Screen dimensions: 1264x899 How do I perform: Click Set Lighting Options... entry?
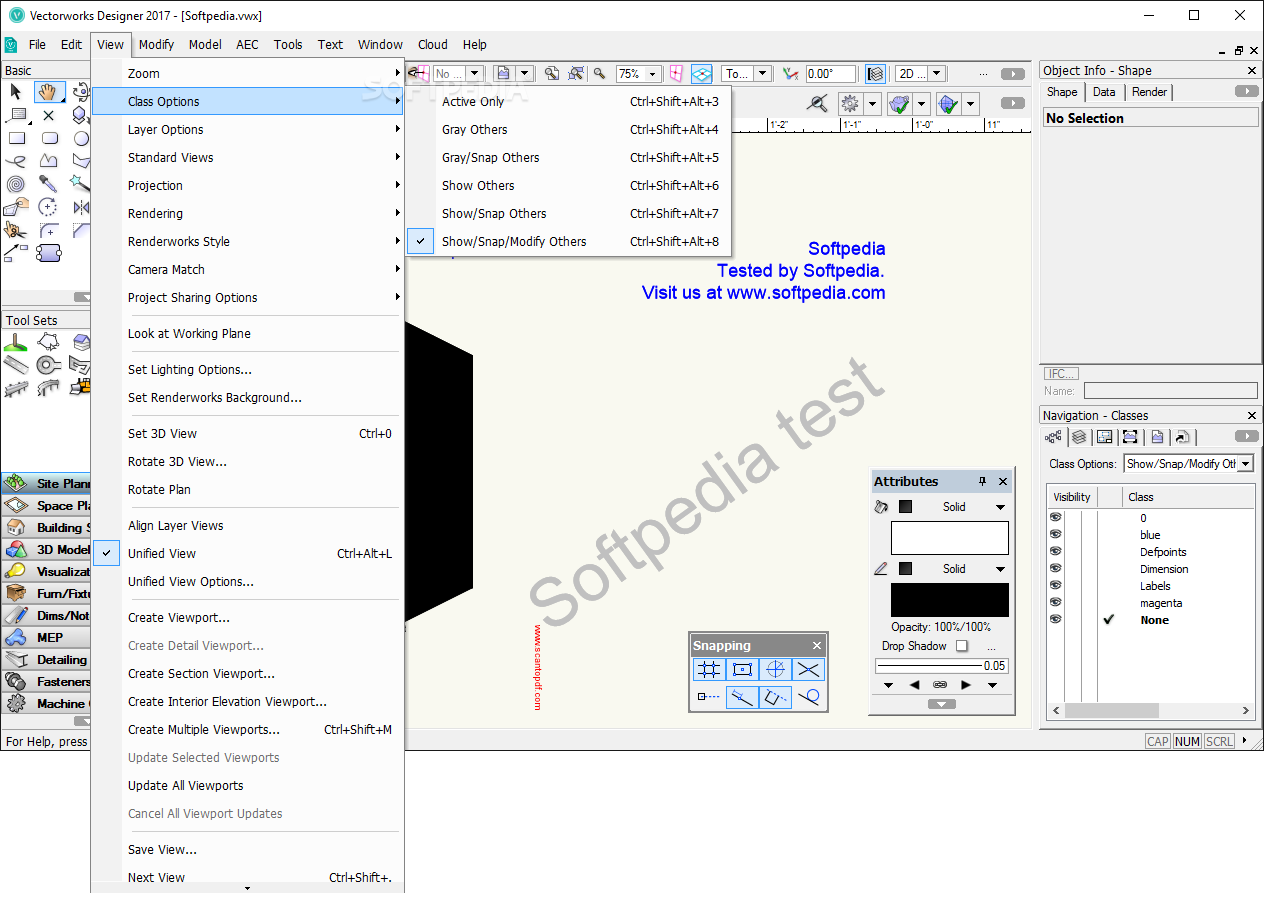[247, 370]
